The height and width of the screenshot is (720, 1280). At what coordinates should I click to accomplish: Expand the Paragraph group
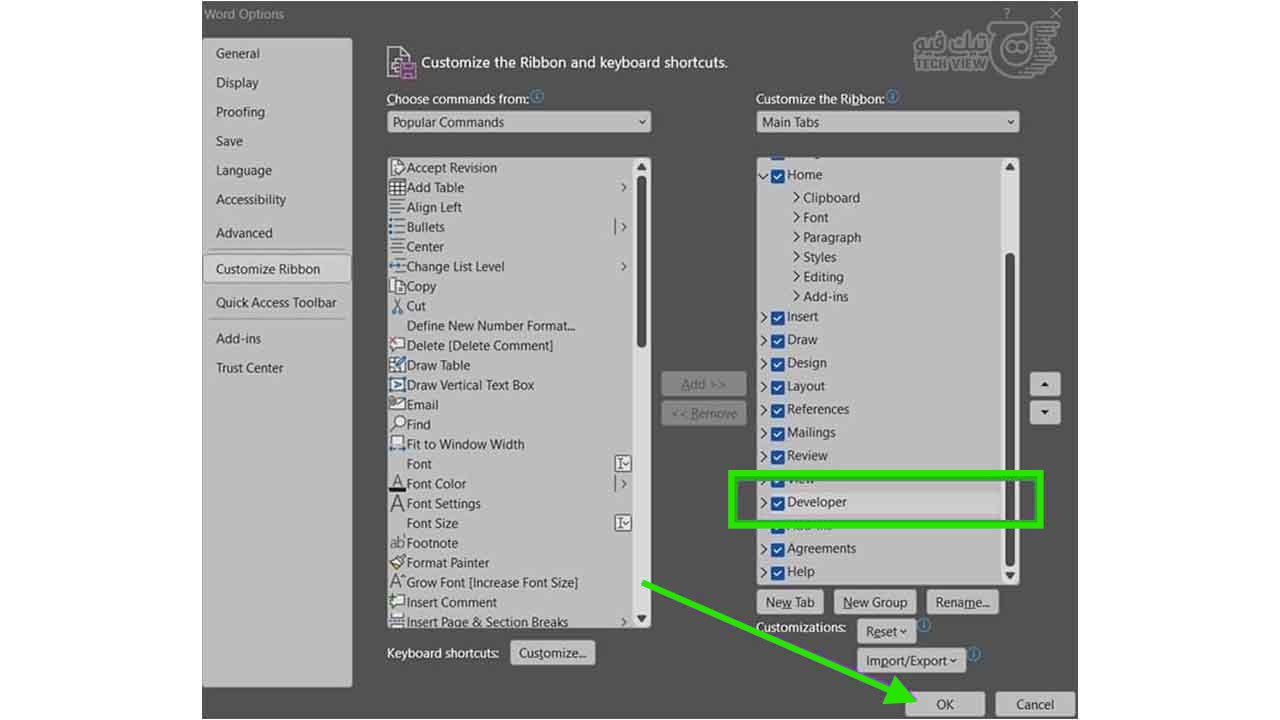pos(796,237)
